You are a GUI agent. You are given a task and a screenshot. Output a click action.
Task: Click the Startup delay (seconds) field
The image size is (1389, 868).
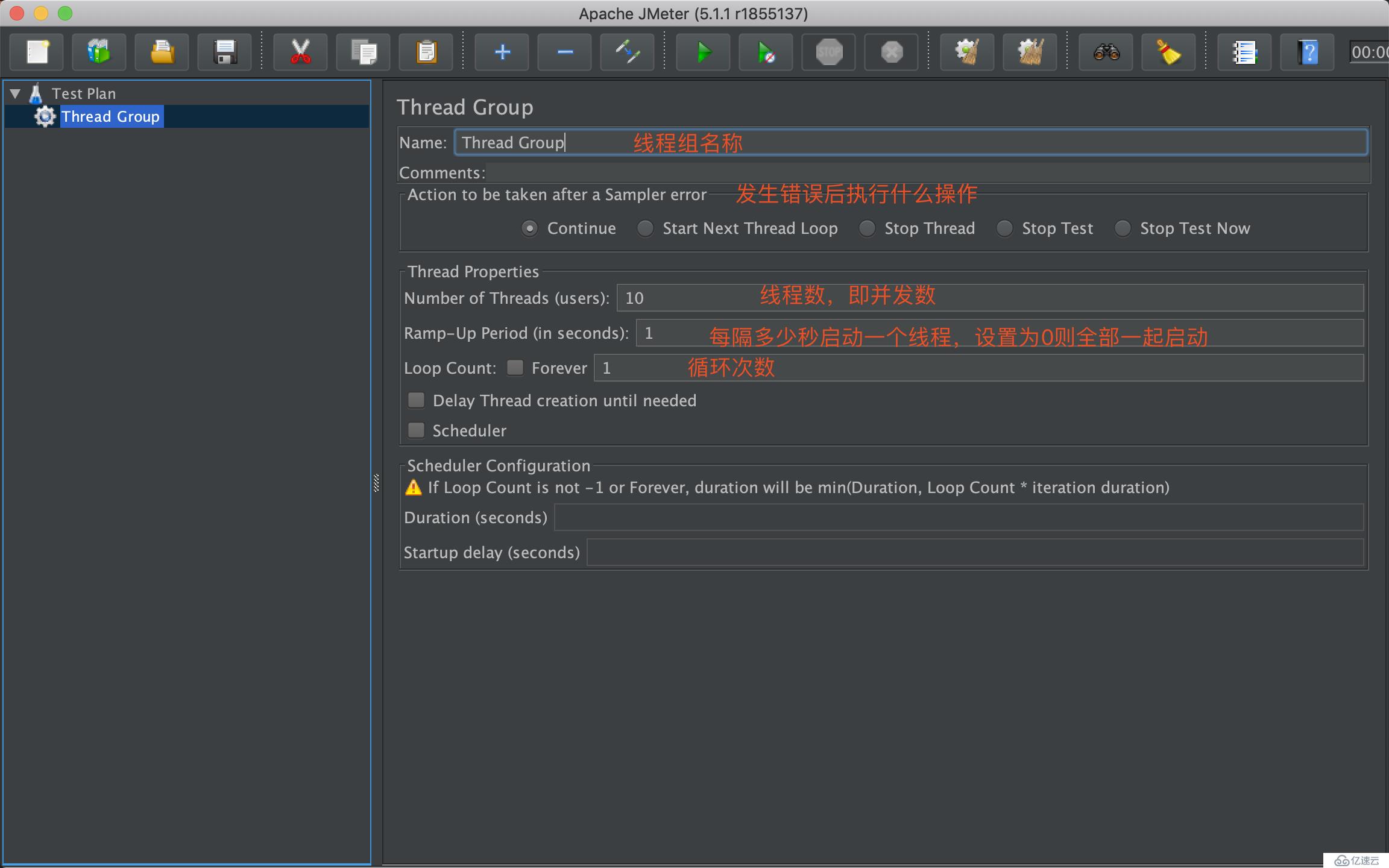975,552
